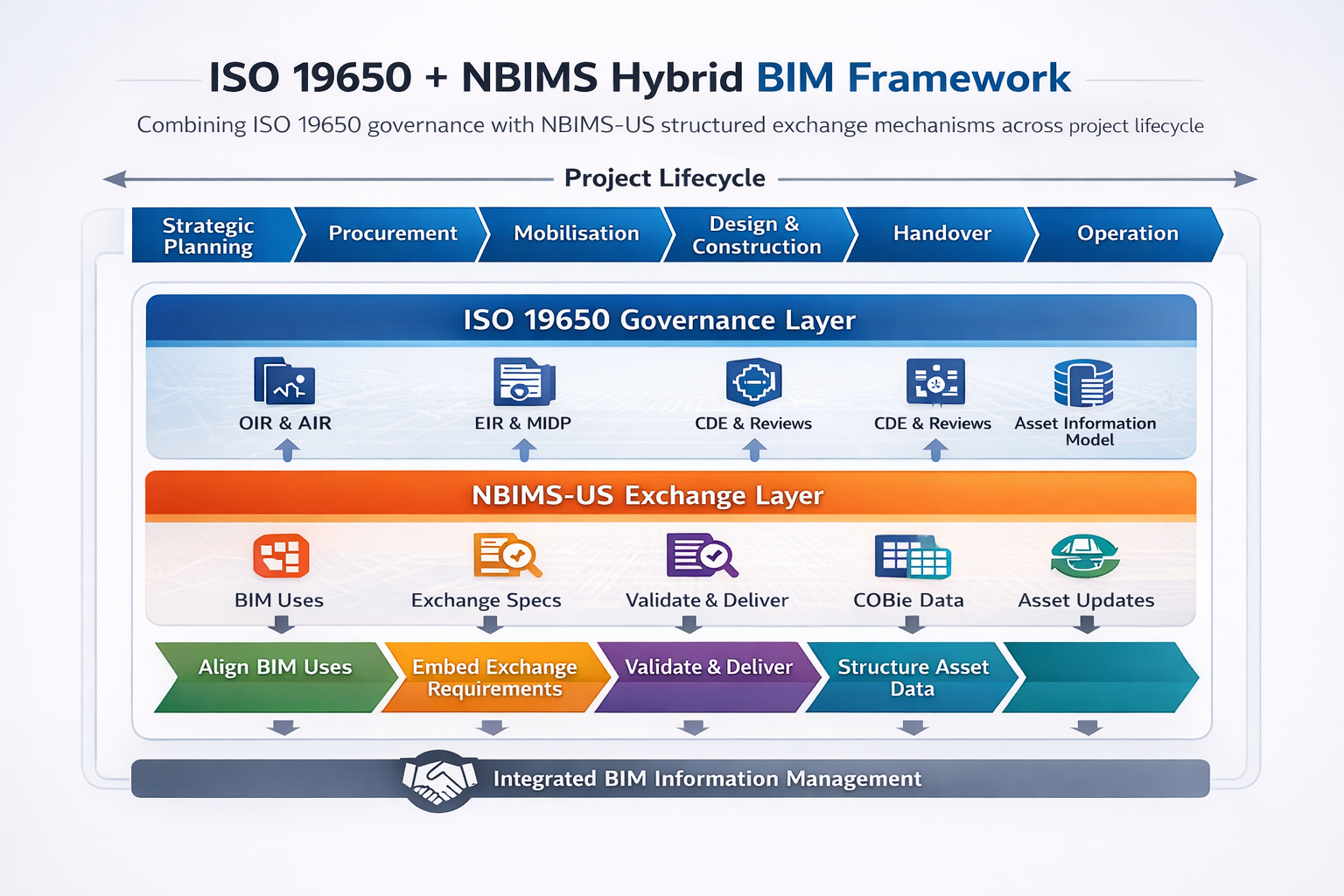1344x896 pixels.
Task: Choose the Handover lifecycle stage
Action: tap(941, 234)
